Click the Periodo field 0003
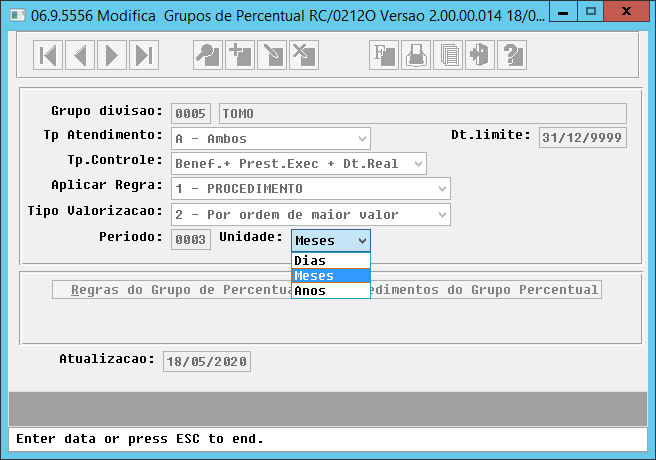The width and height of the screenshot is (656, 460). click(191, 240)
